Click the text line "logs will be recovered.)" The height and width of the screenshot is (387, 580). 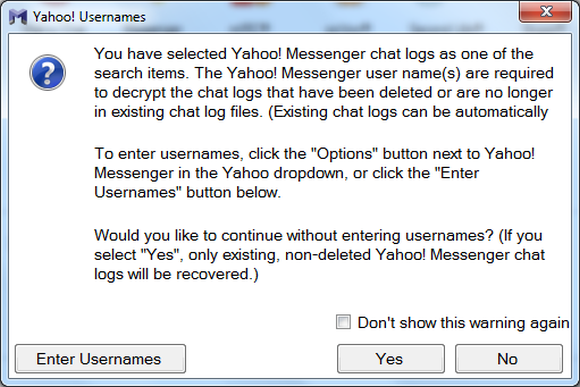[176, 275]
